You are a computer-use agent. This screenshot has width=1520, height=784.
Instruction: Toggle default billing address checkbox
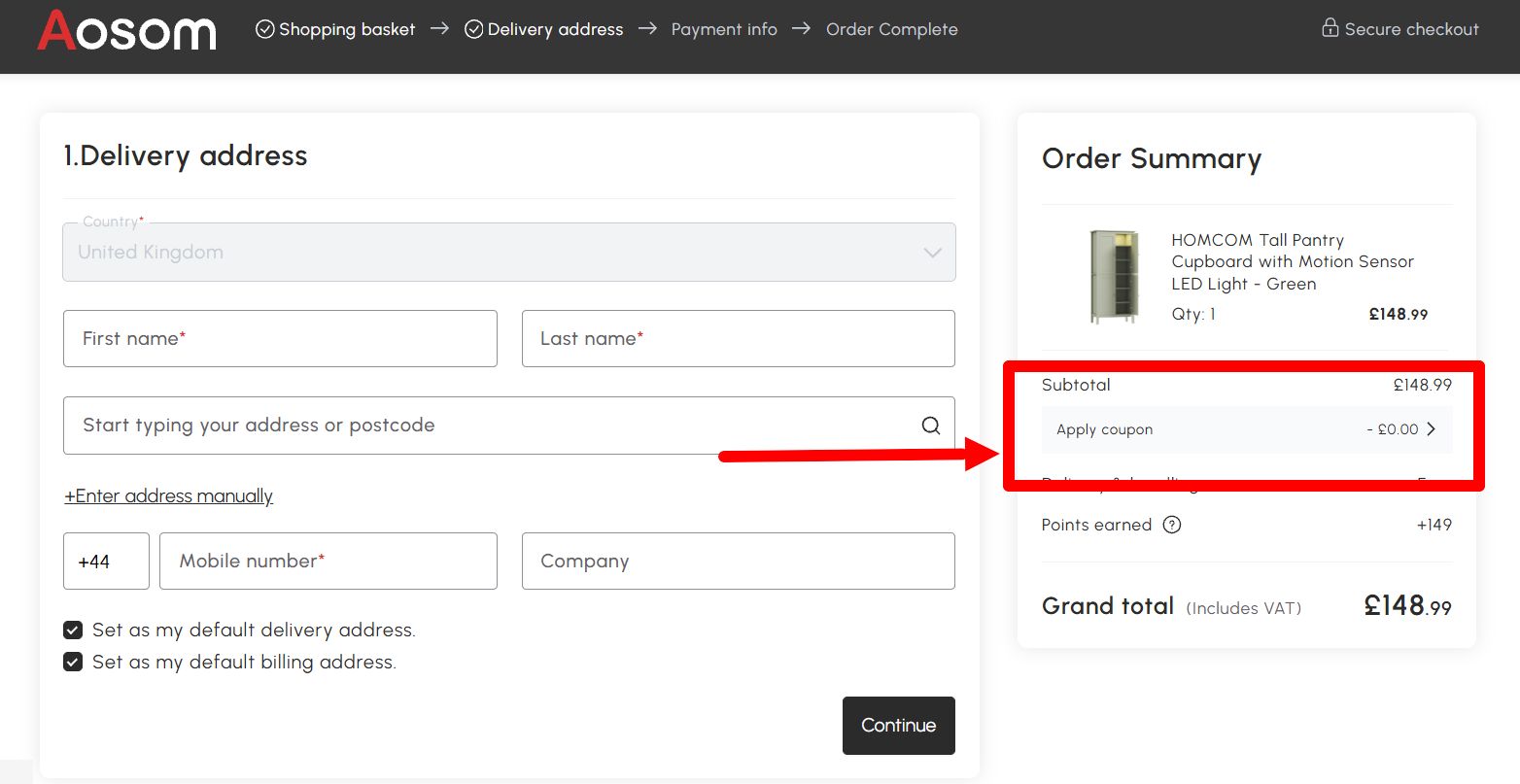[x=73, y=662]
